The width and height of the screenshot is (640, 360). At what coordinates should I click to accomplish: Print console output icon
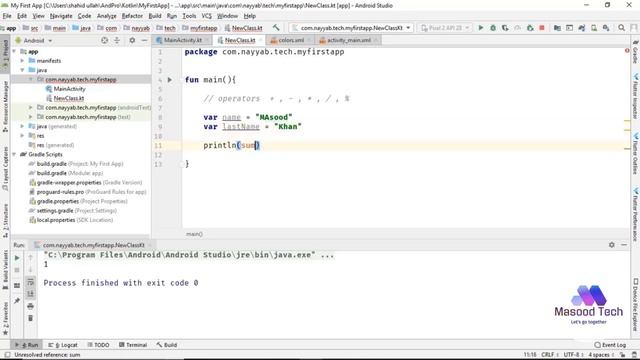(31, 306)
